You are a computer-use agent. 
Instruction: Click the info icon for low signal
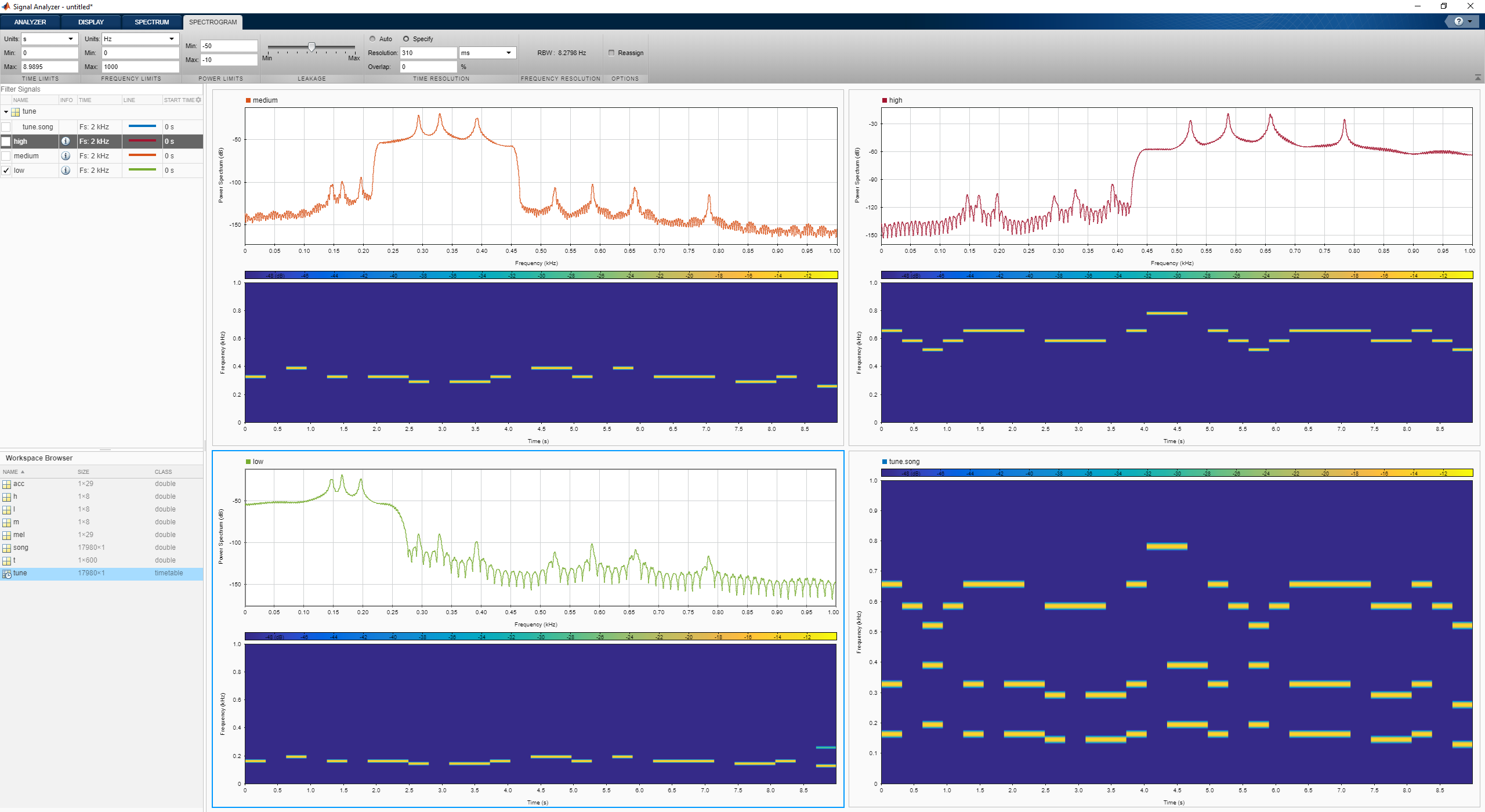point(66,170)
